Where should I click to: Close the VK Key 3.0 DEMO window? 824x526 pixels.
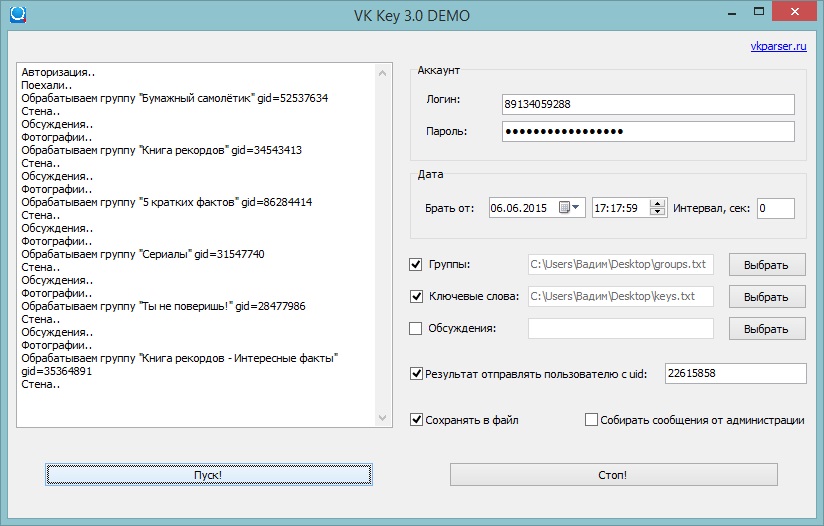(795, 12)
